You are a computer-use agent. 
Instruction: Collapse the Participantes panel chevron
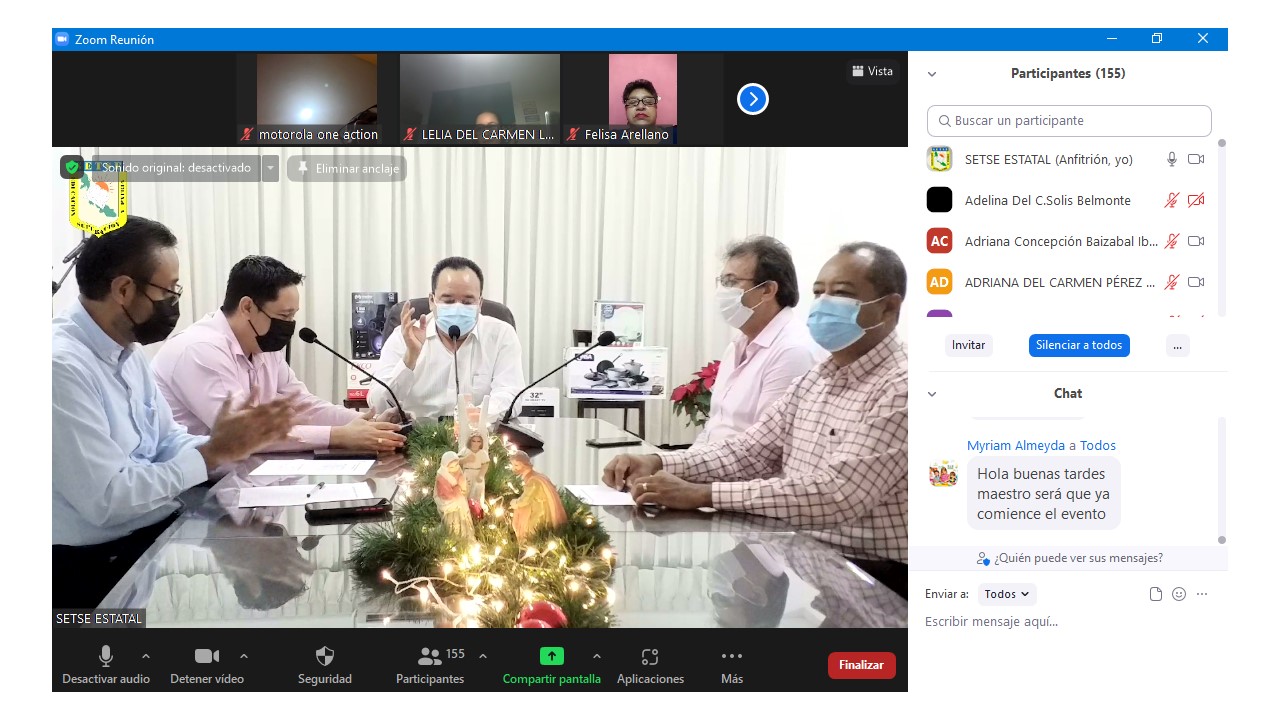932,74
